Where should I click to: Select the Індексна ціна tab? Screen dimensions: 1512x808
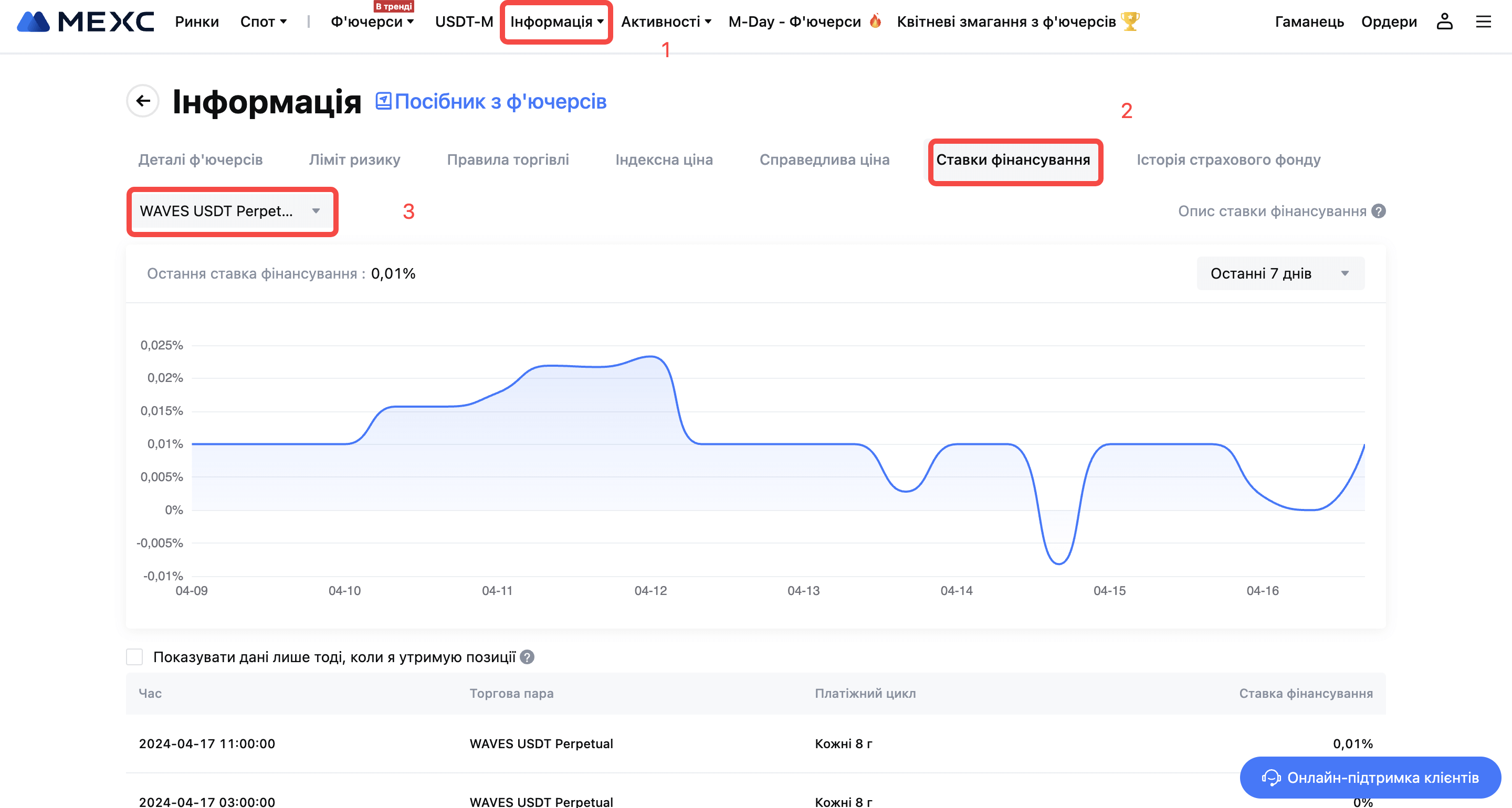point(664,160)
